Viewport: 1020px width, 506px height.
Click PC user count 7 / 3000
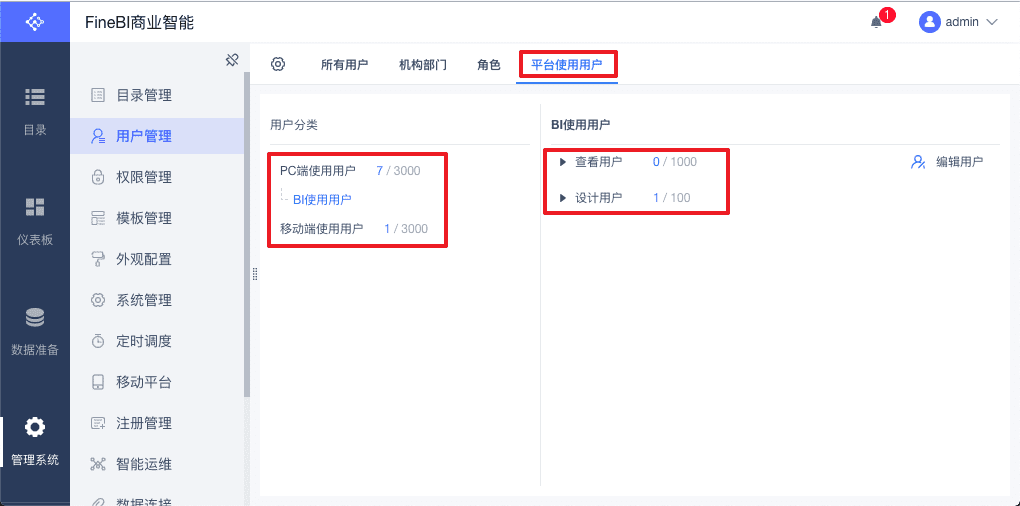coord(398,171)
